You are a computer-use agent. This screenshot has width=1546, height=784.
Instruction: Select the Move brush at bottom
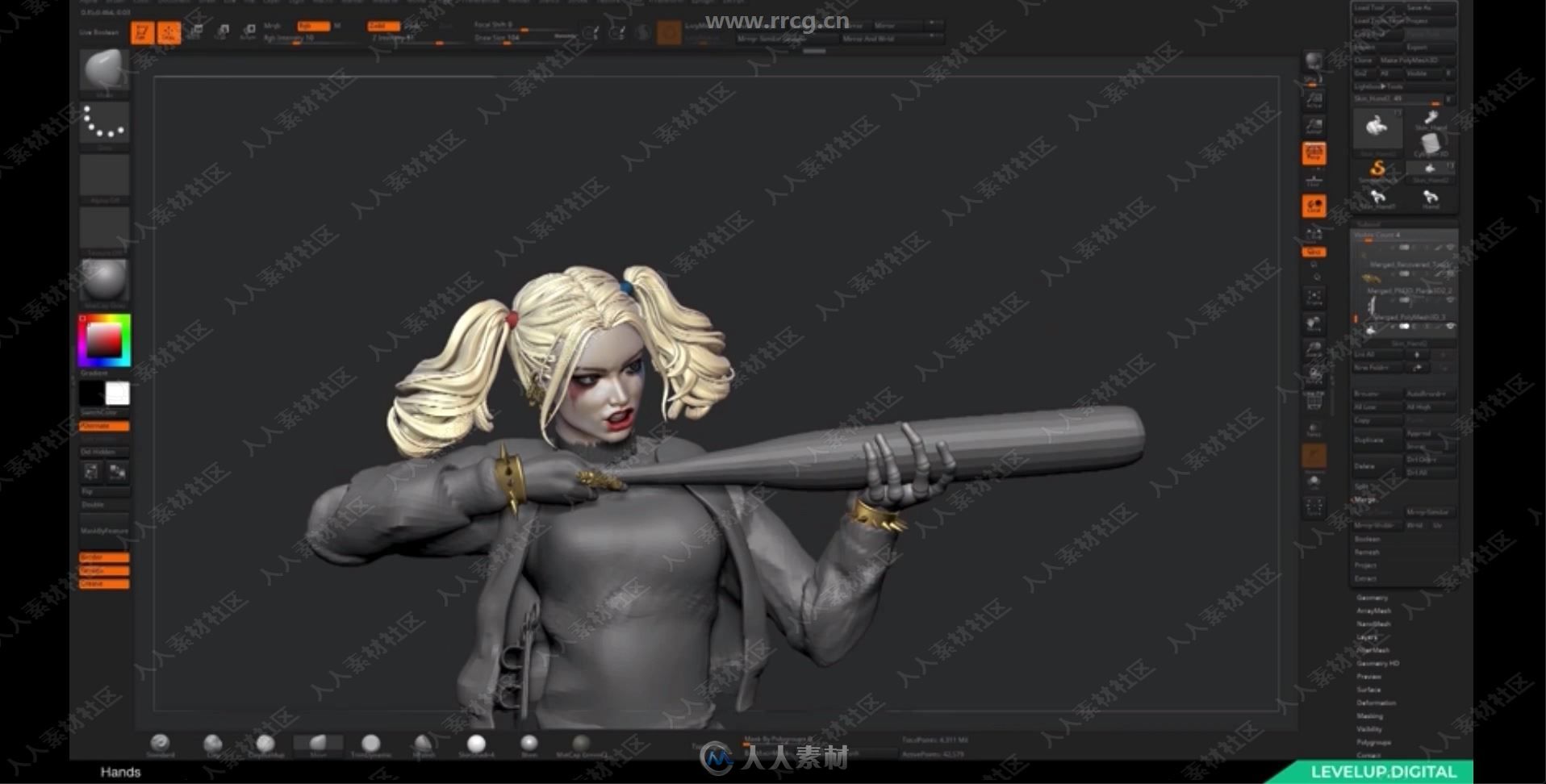318,744
